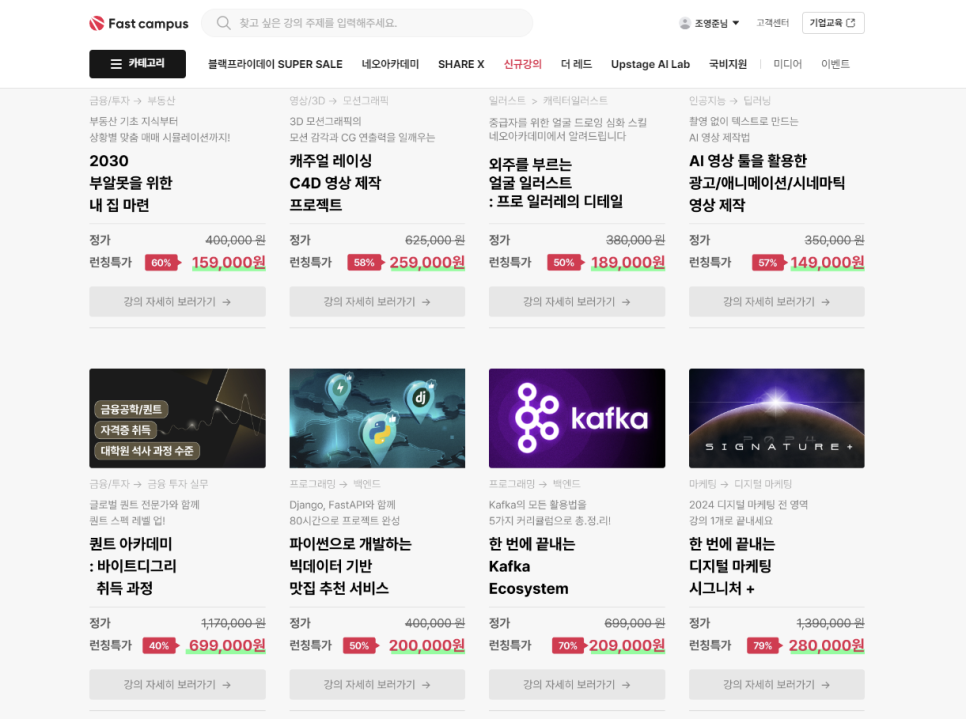Open the 미디어 menu item
966x719 pixels.
pos(787,64)
